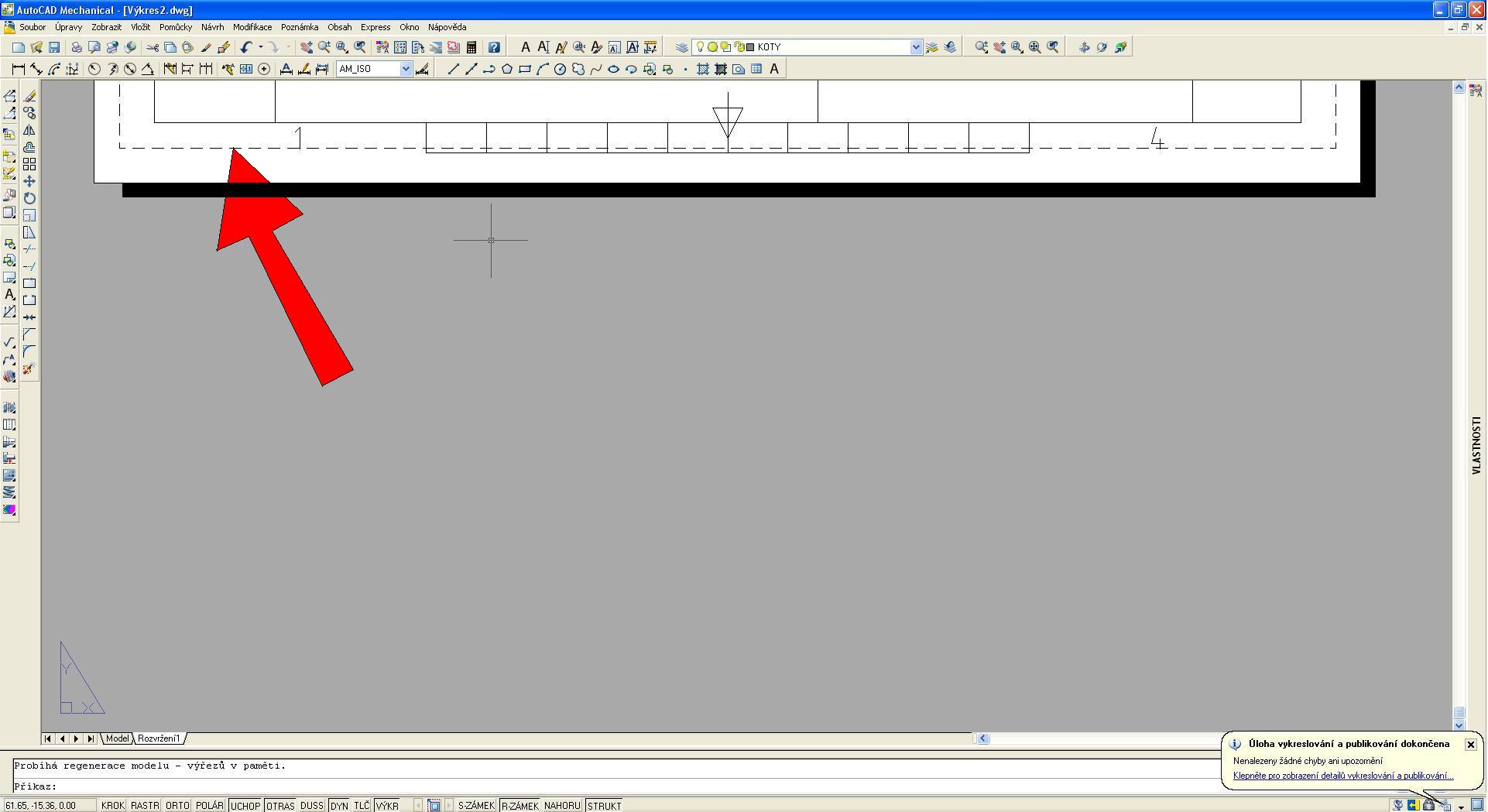Click the Help question mark icon

[x=494, y=47]
